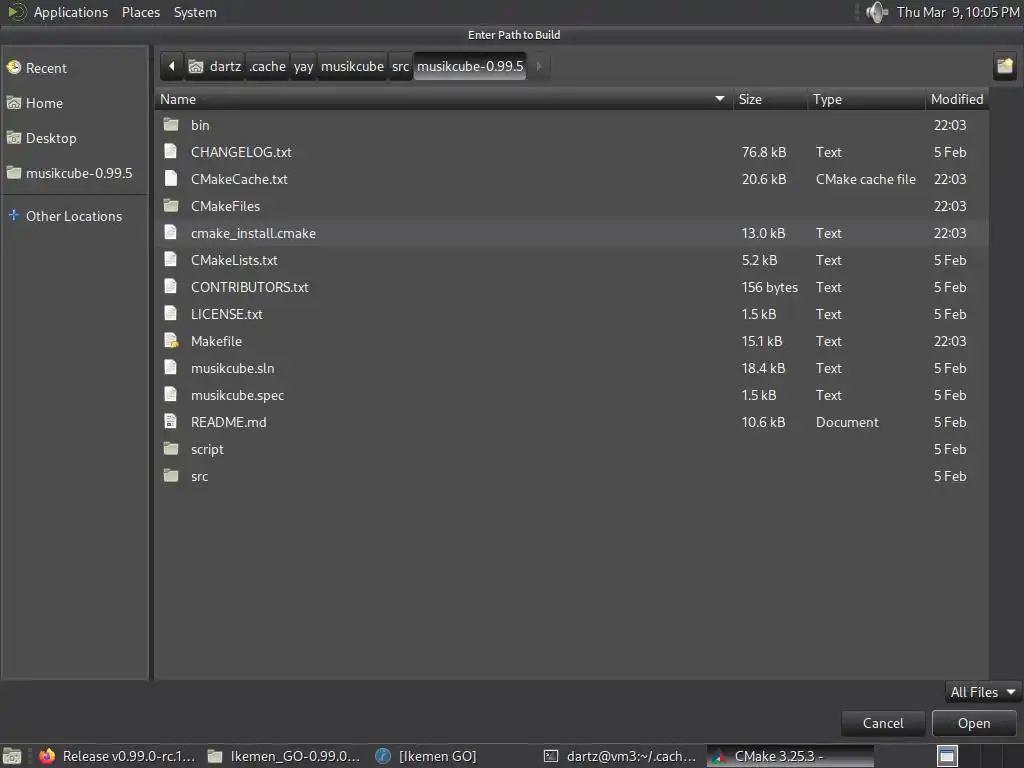The height and width of the screenshot is (768, 1024).
Task: Switch to the Ikemen_GO-0.99.0 file manager taskbar item
Action: point(285,756)
